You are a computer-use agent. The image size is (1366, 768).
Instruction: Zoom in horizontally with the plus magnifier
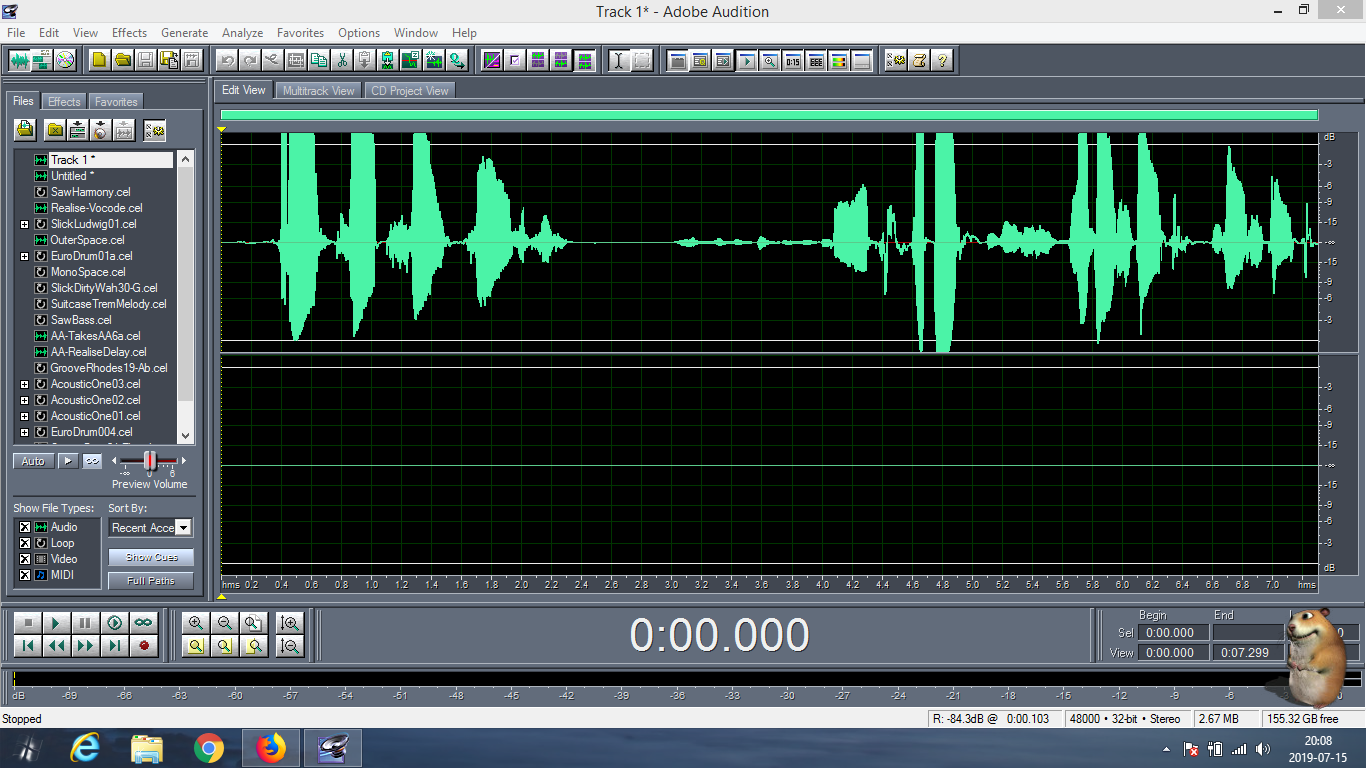click(196, 623)
